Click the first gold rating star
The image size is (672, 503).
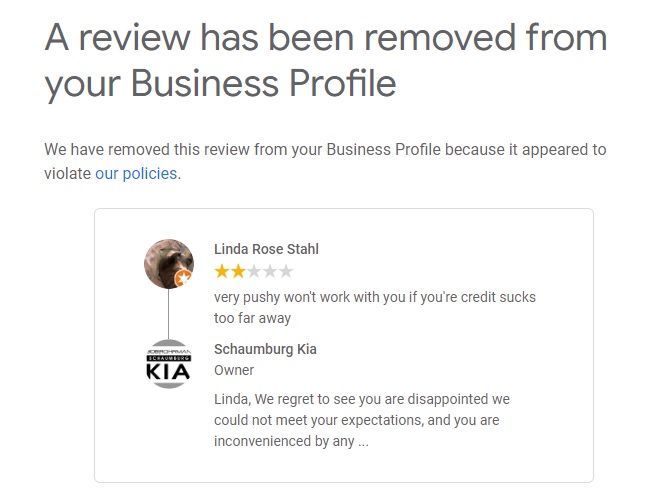(x=222, y=271)
